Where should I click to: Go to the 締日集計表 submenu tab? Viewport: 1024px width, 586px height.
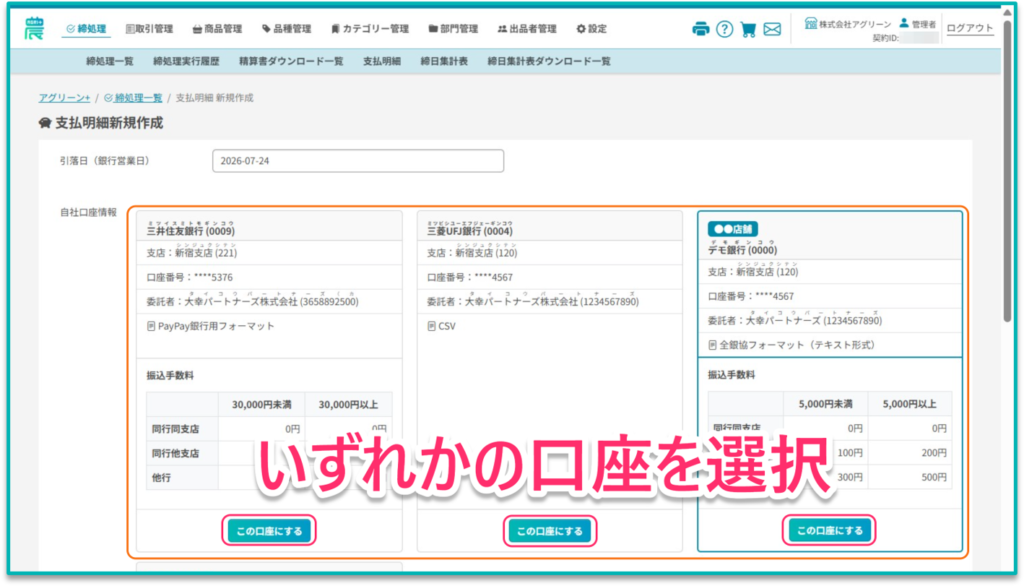click(x=444, y=61)
